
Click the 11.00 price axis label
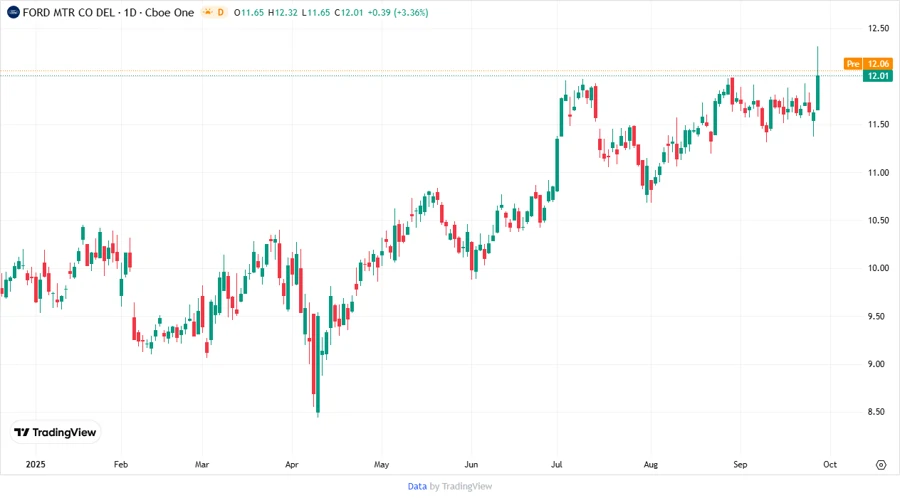pos(878,172)
